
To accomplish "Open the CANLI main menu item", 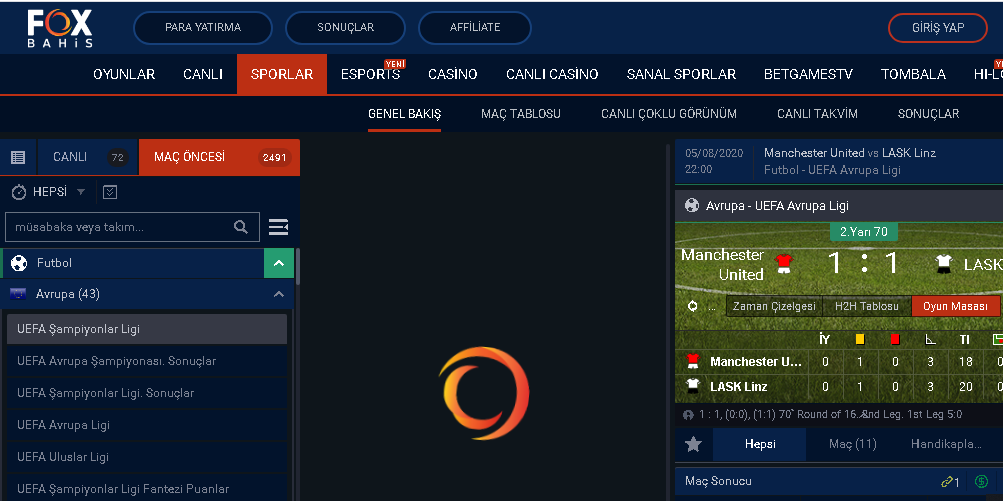I will [203, 74].
